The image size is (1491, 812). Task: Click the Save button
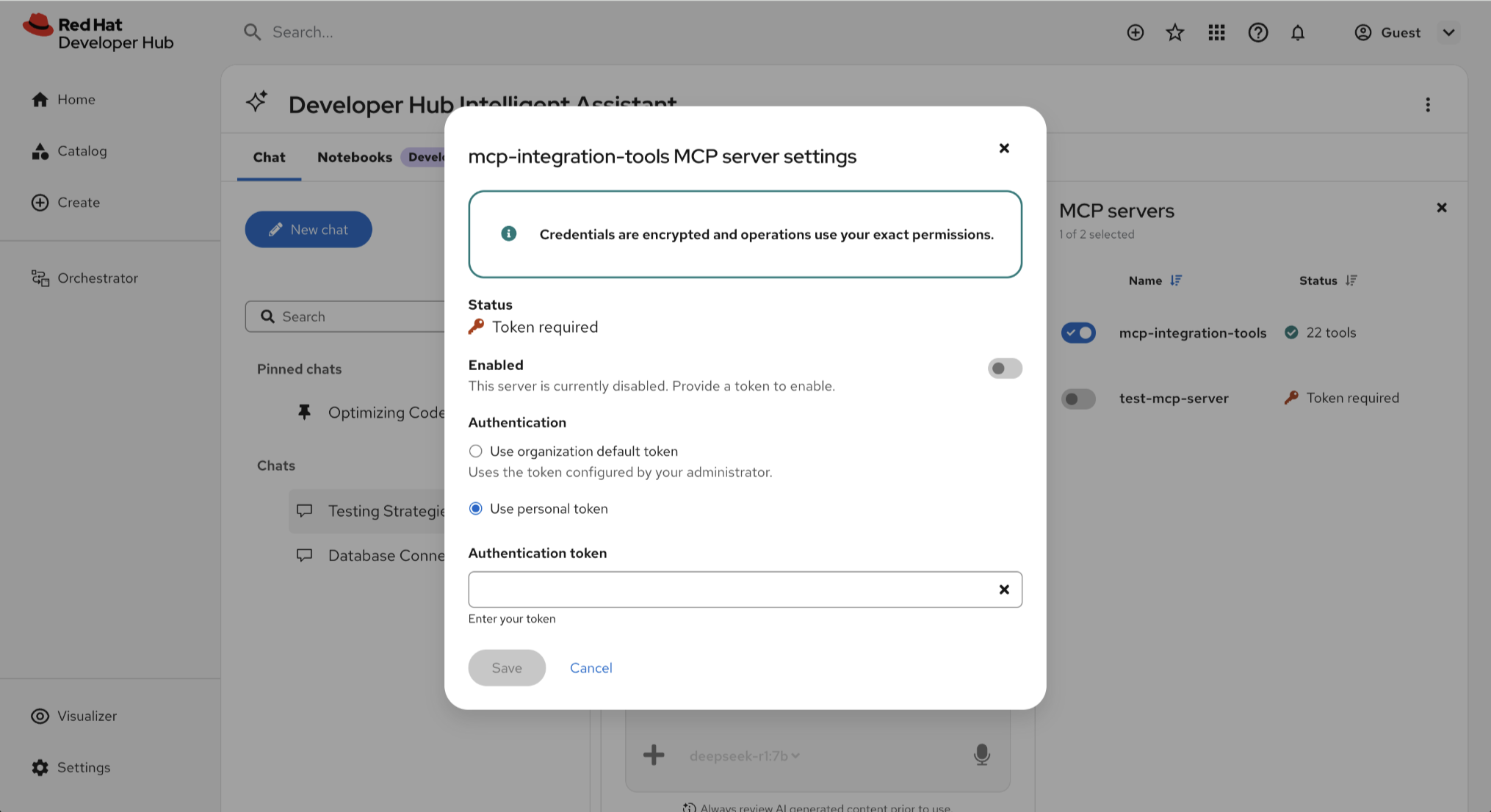(507, 668)
